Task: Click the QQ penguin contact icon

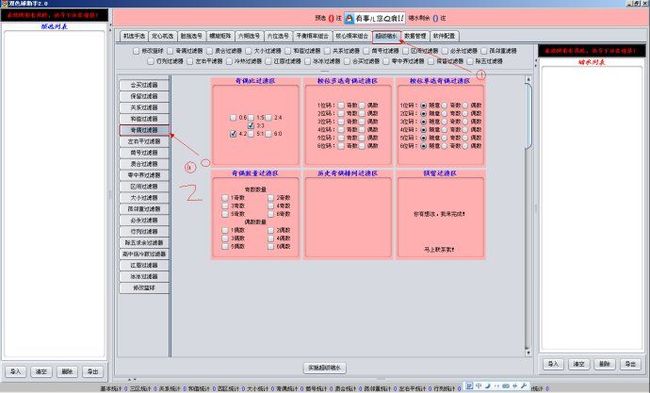Action: 349,18
